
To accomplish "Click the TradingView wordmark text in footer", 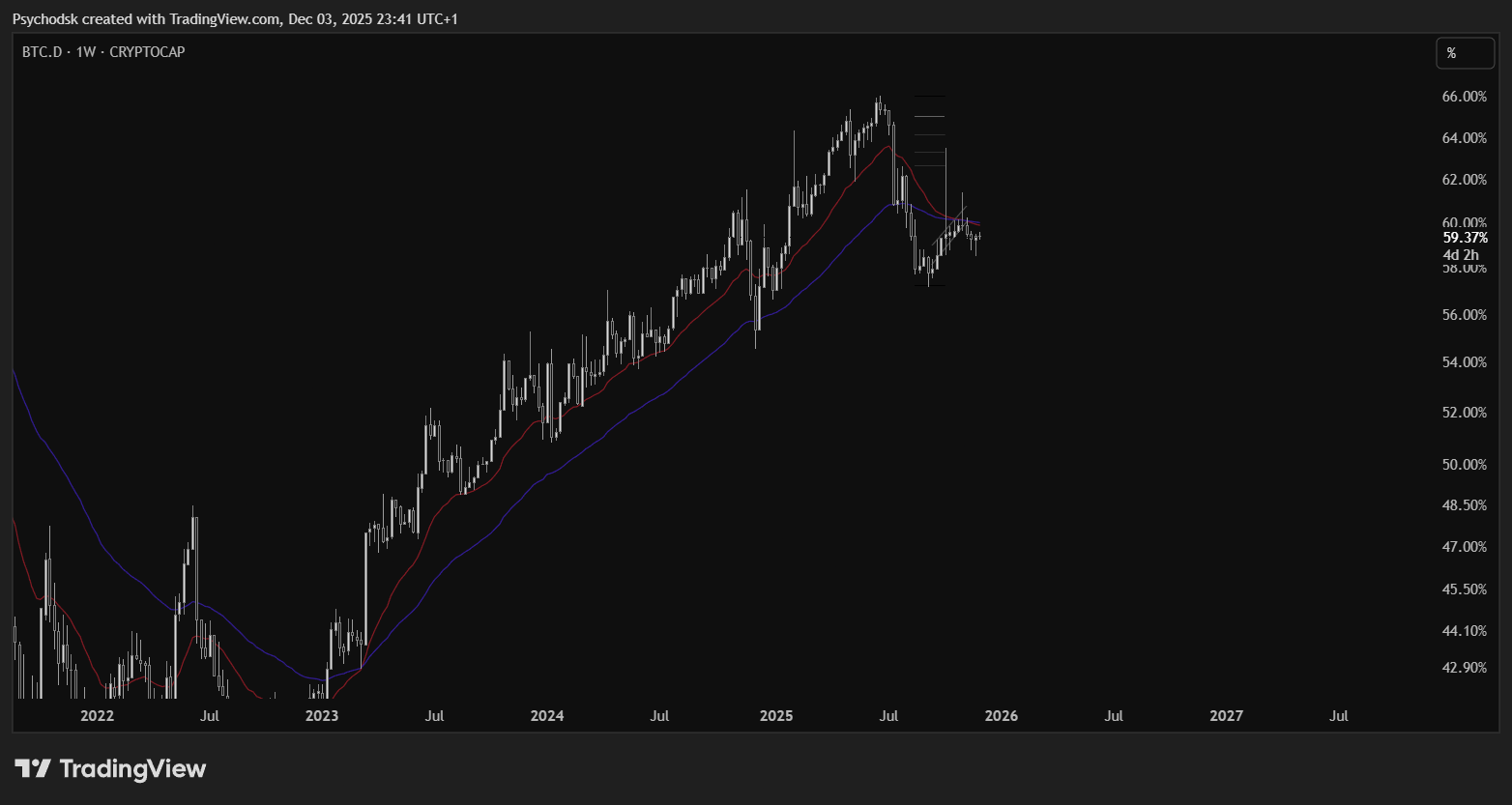I will point(132,769).
